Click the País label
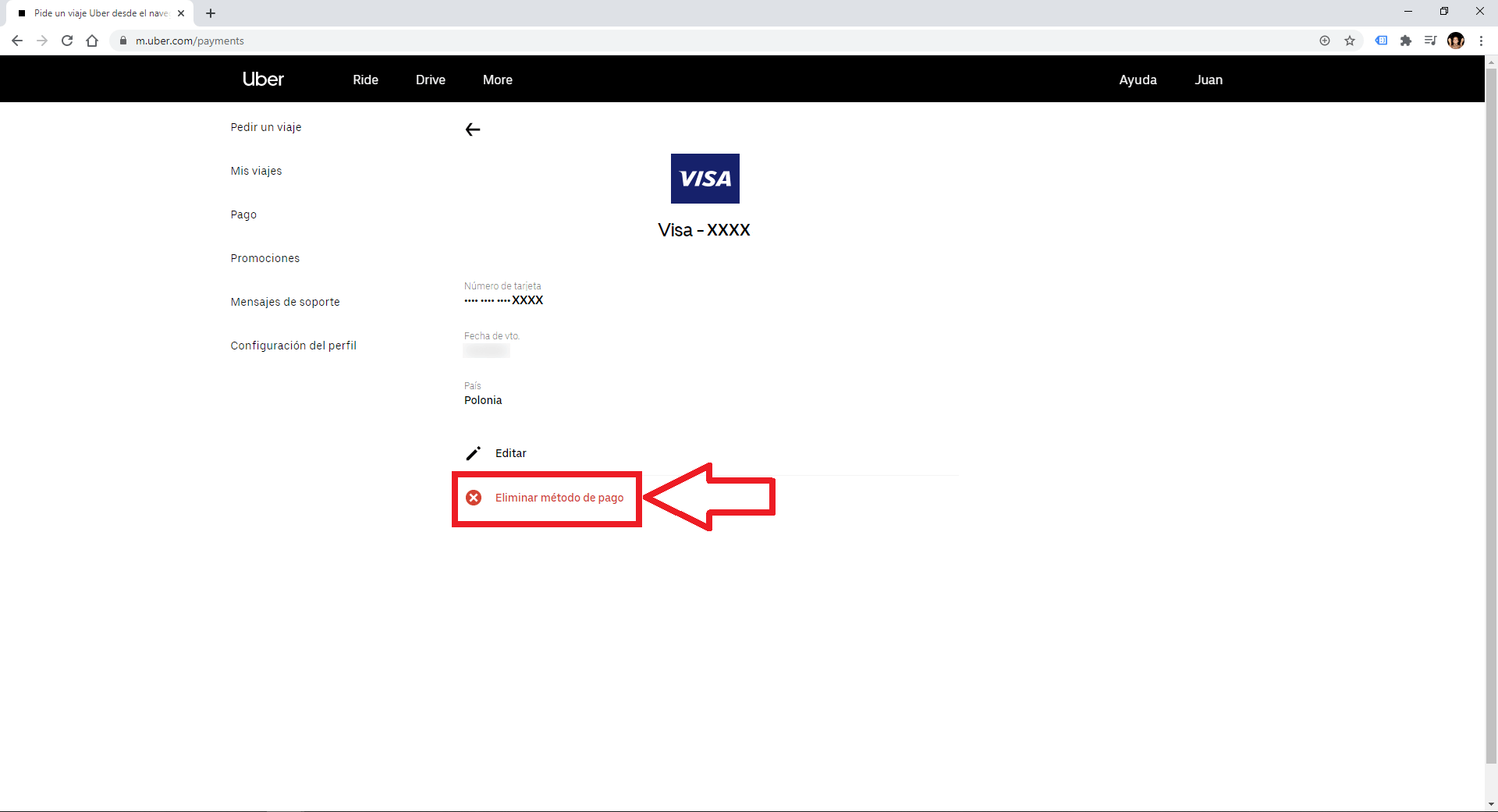Screen dimensions: 1498x812 [x=473, y=386]
